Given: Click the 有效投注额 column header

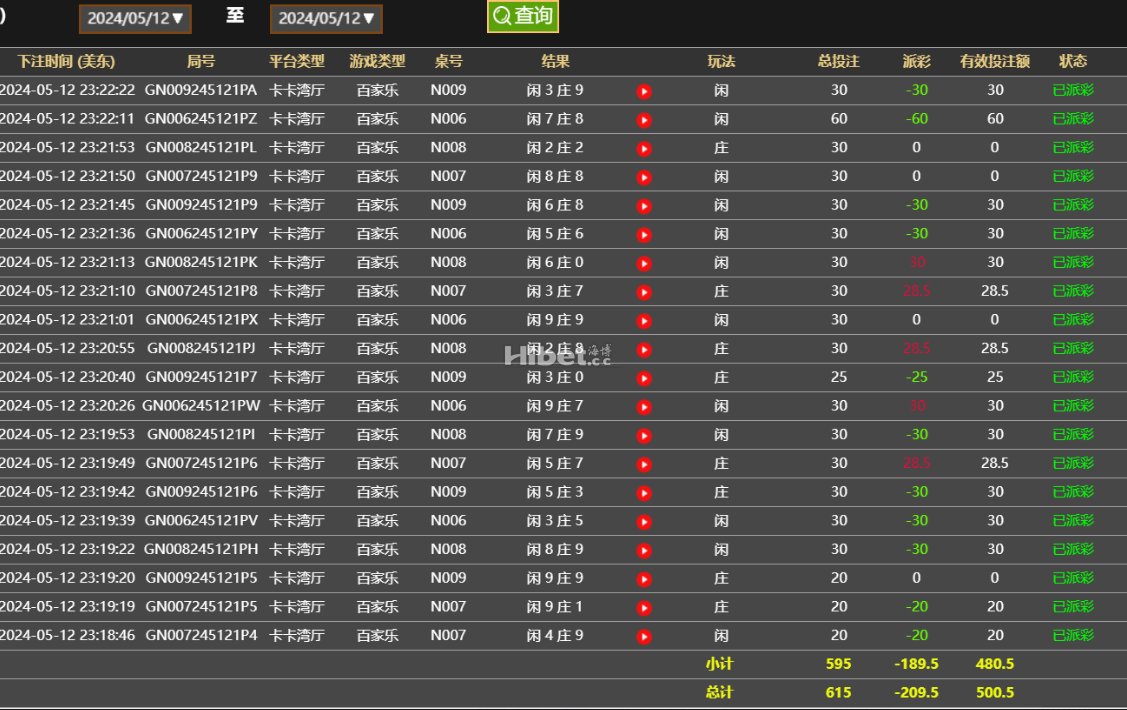Looking at the screenshot, I should pos(995,62).
